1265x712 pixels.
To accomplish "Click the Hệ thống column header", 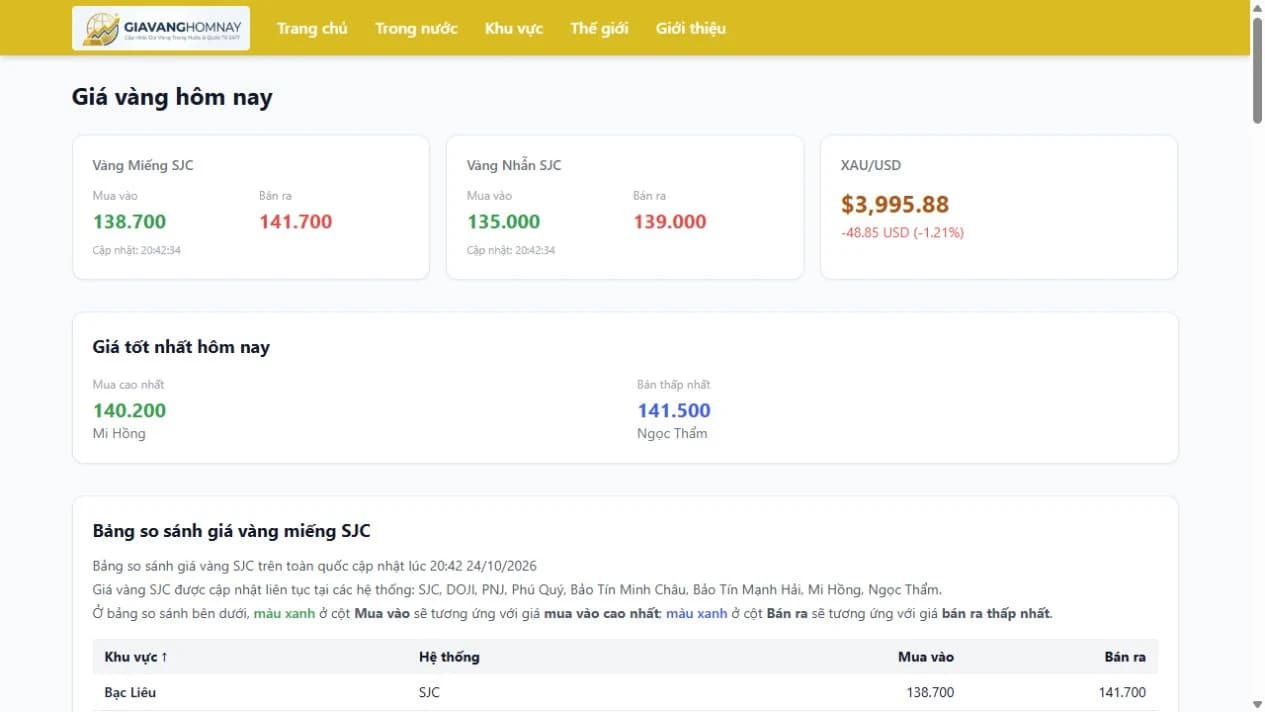I will [x=449, y=657].
